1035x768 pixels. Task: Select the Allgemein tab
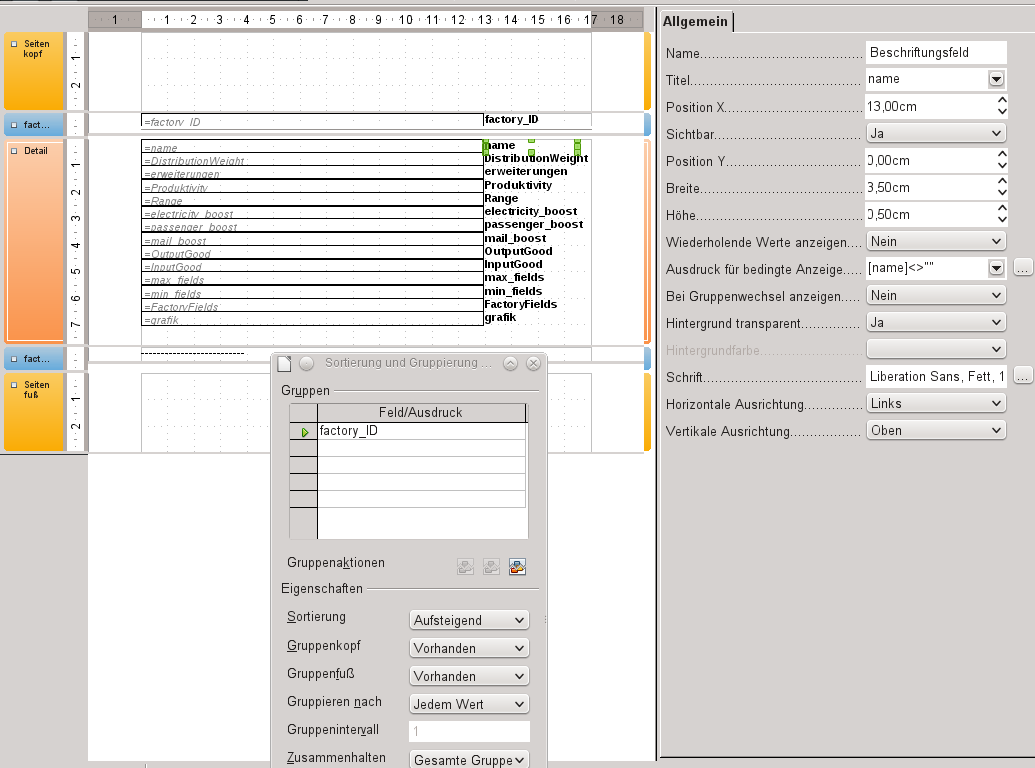pyautogui.click(x=695, y=21)
